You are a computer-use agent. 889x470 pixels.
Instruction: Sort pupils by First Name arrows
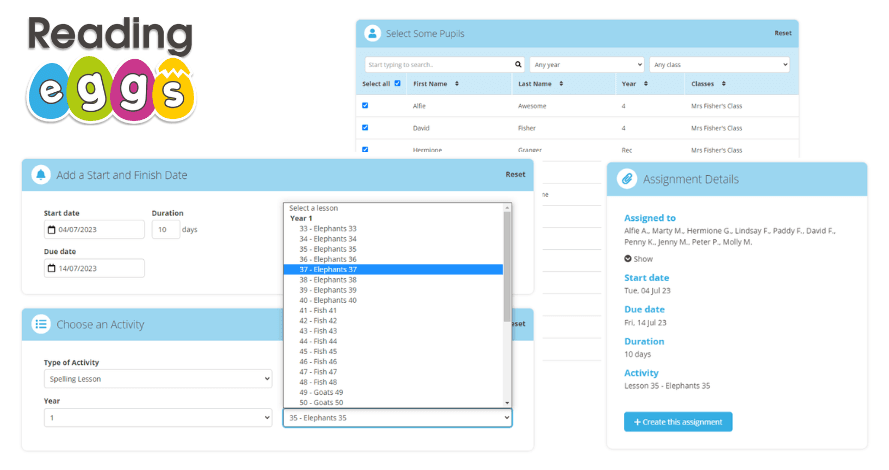tap(457, 84)
